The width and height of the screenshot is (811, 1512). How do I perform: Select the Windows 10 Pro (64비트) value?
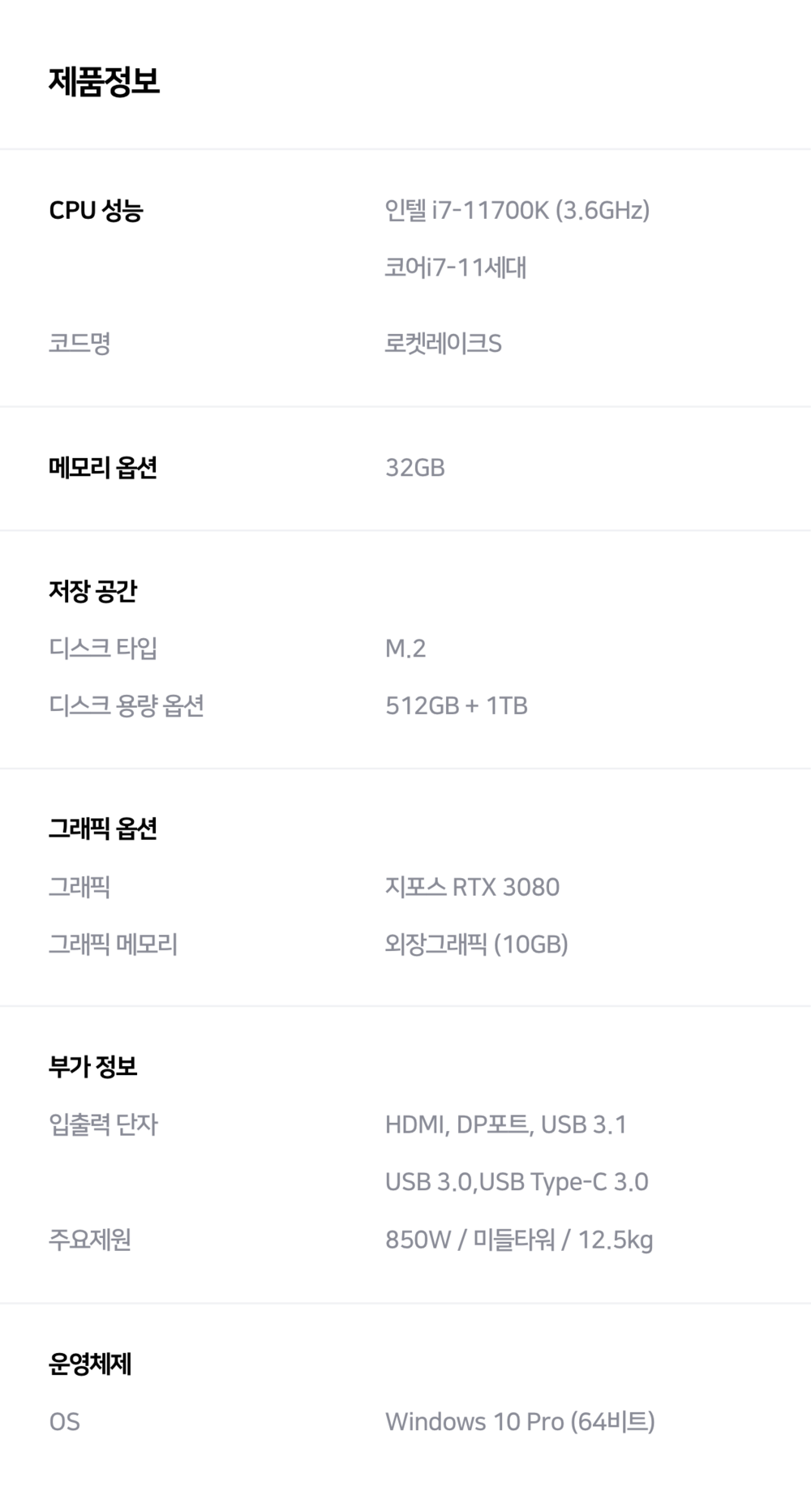519,1421
